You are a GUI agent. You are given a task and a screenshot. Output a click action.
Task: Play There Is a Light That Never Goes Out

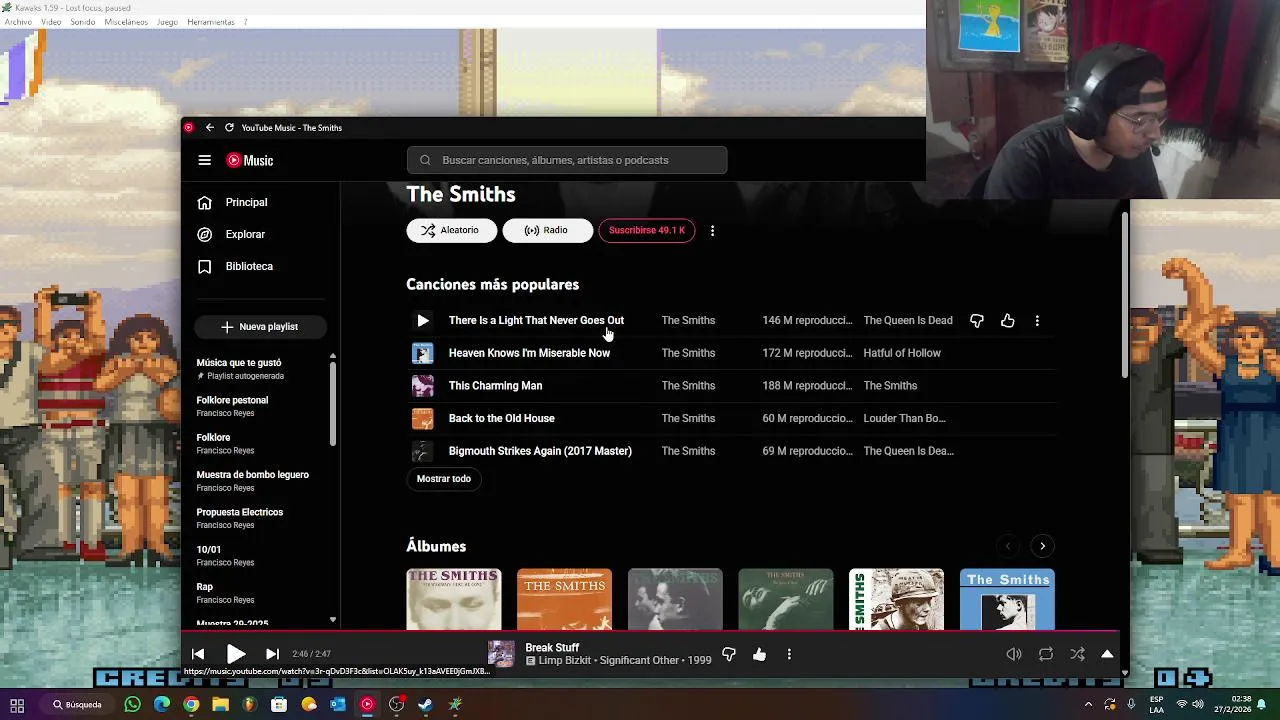[x=423, y=321]
